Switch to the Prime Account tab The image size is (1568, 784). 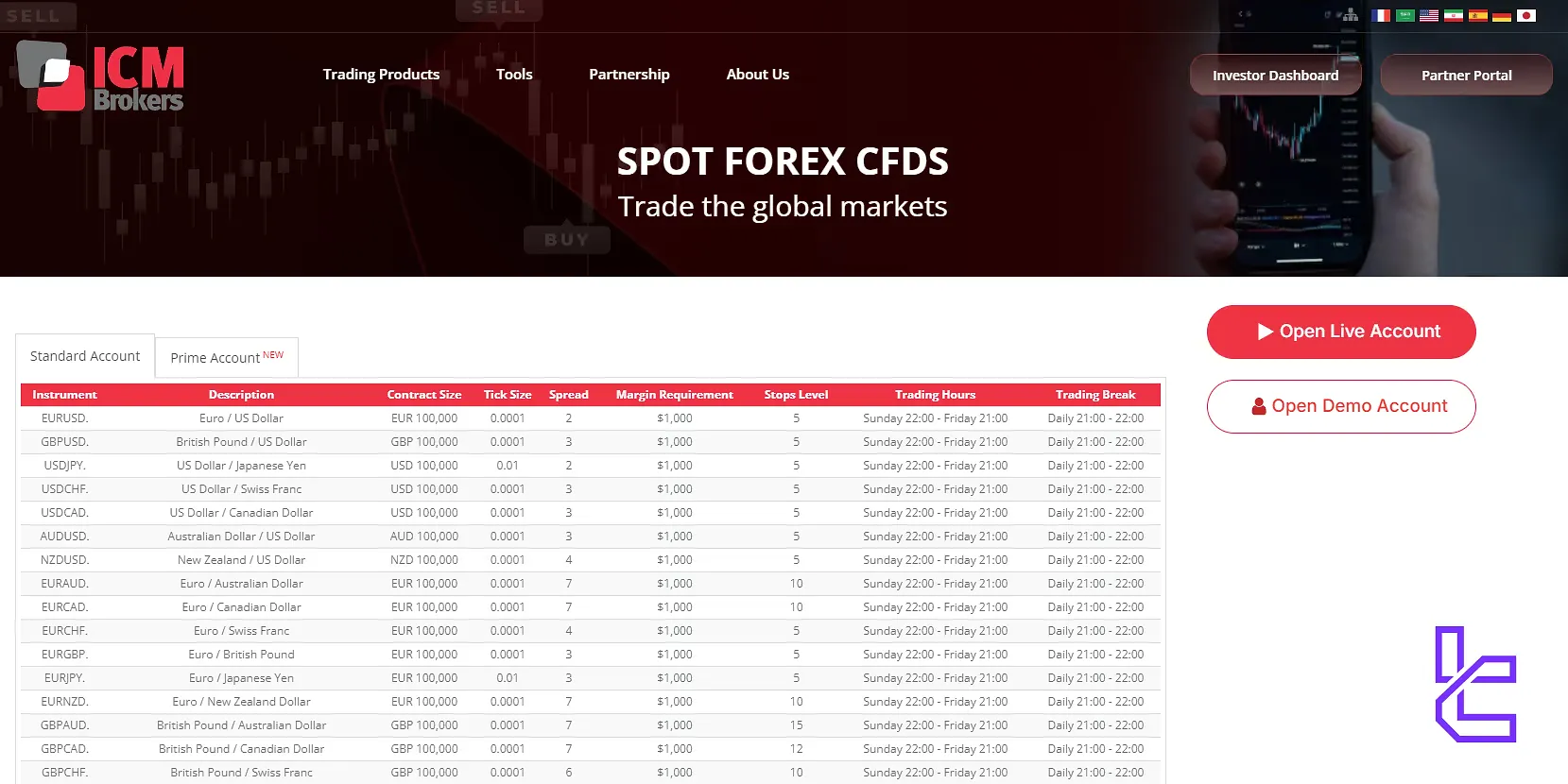click(226, 357)
